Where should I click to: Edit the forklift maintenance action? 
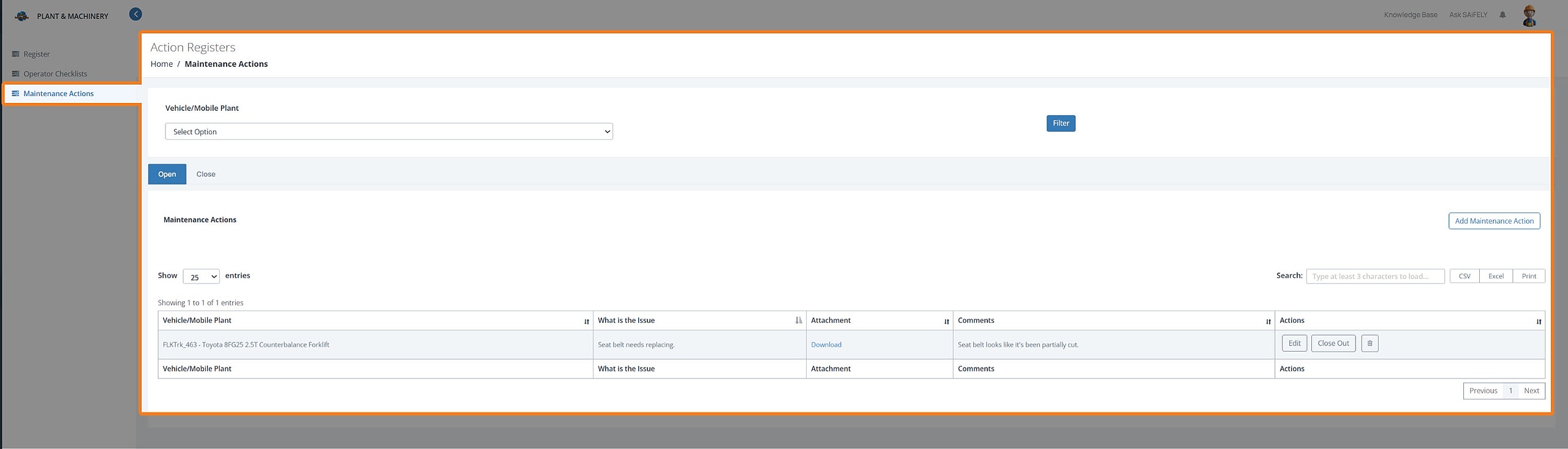(1294, 344)
